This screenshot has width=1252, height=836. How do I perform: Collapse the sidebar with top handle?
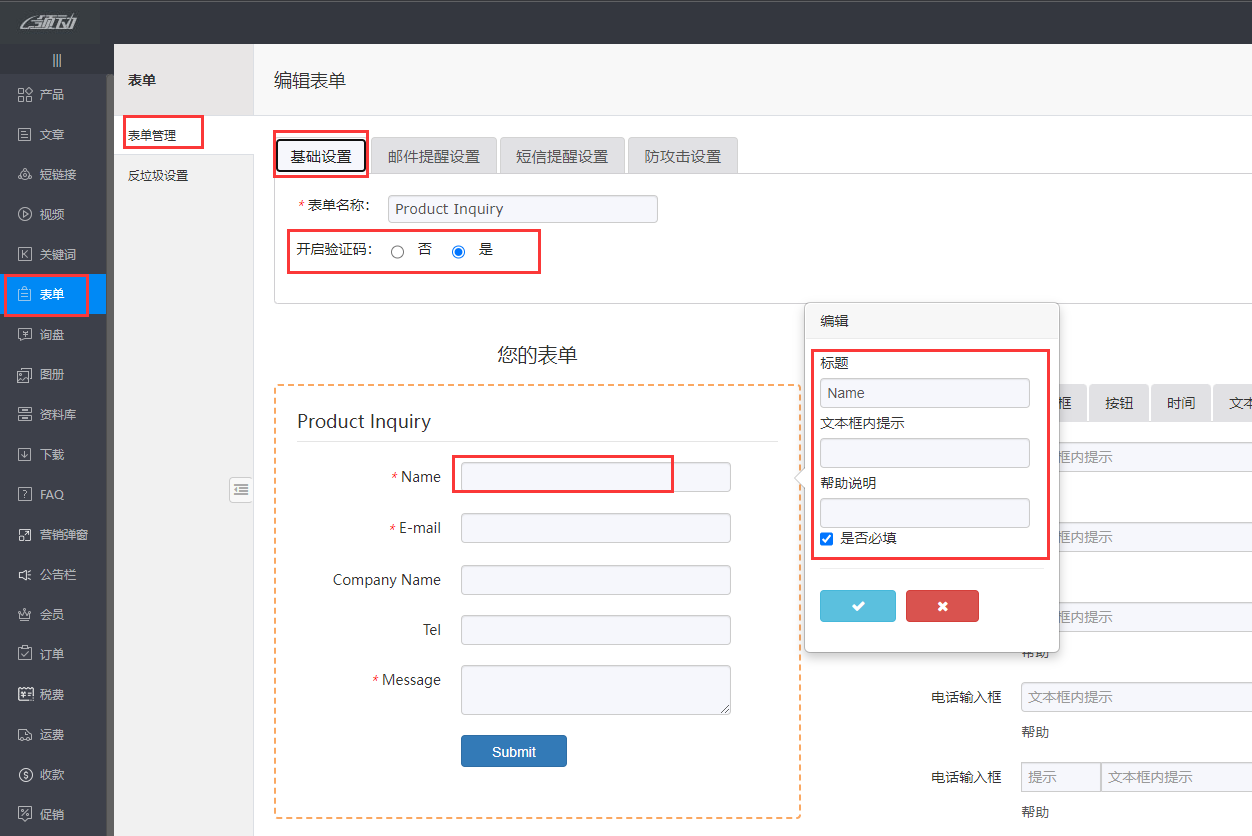click(x=57, y=61)
